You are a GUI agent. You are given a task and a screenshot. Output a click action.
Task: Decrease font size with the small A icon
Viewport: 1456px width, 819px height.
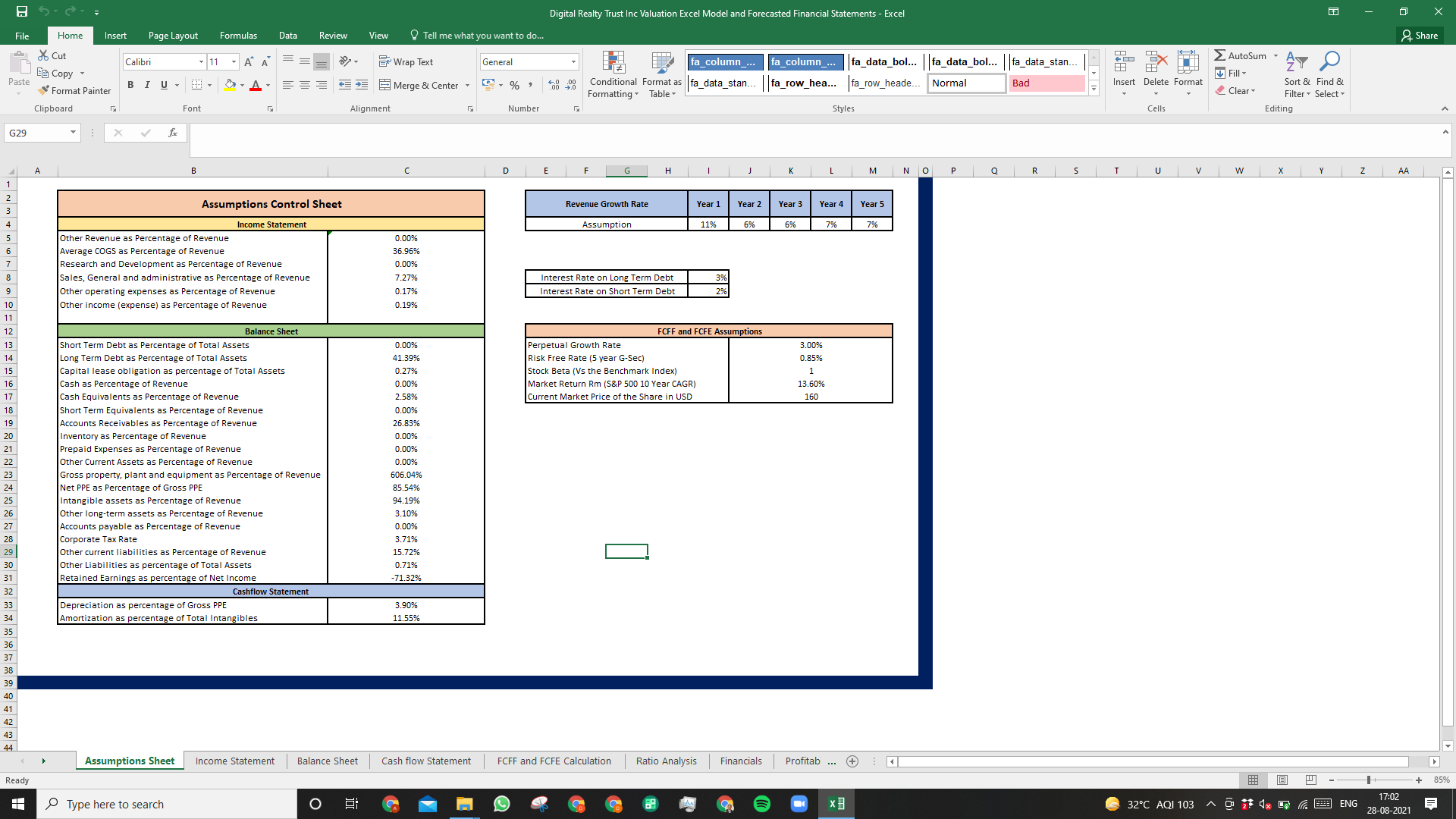[x=265, y=61]
